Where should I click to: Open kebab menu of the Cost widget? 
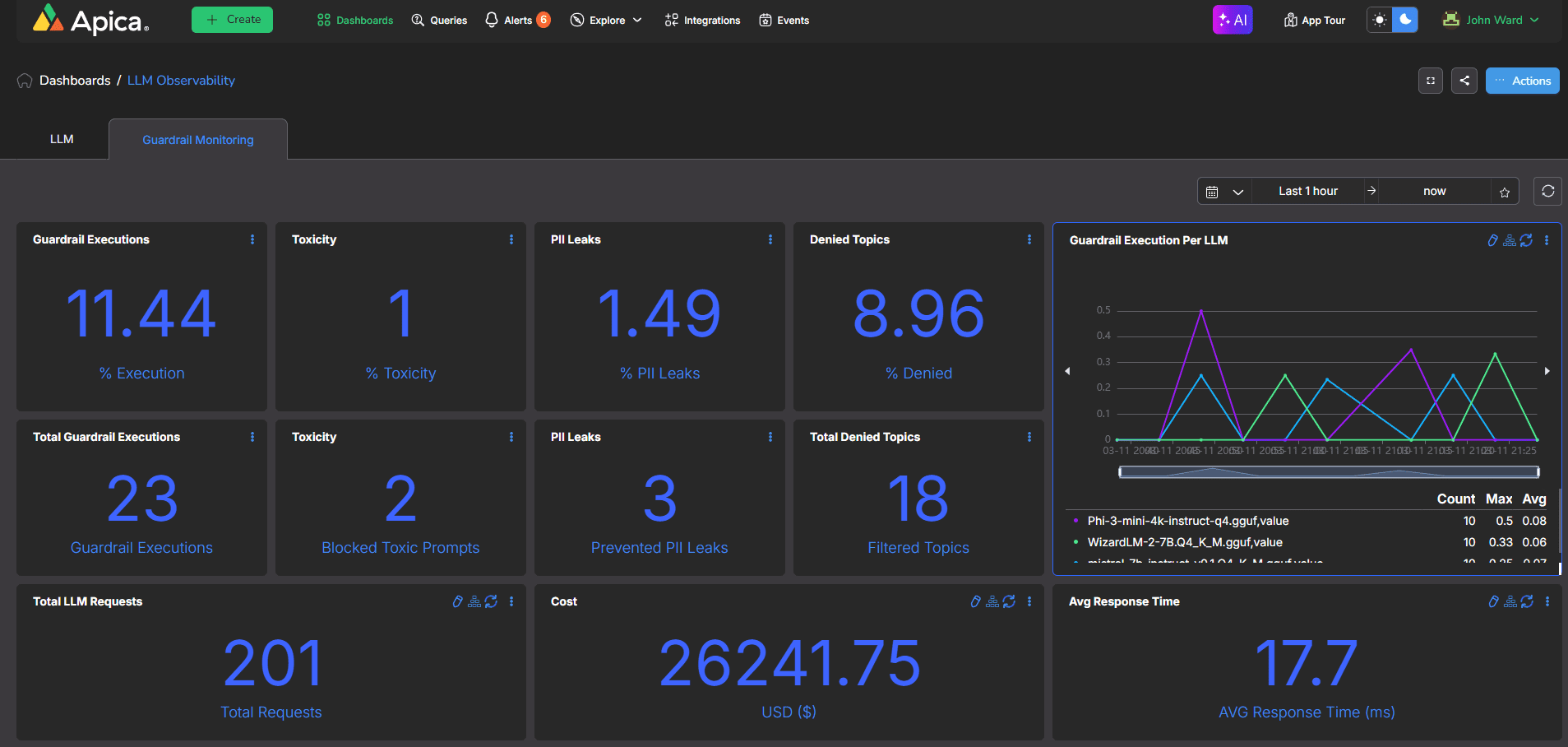click(x=1029, y=601)
